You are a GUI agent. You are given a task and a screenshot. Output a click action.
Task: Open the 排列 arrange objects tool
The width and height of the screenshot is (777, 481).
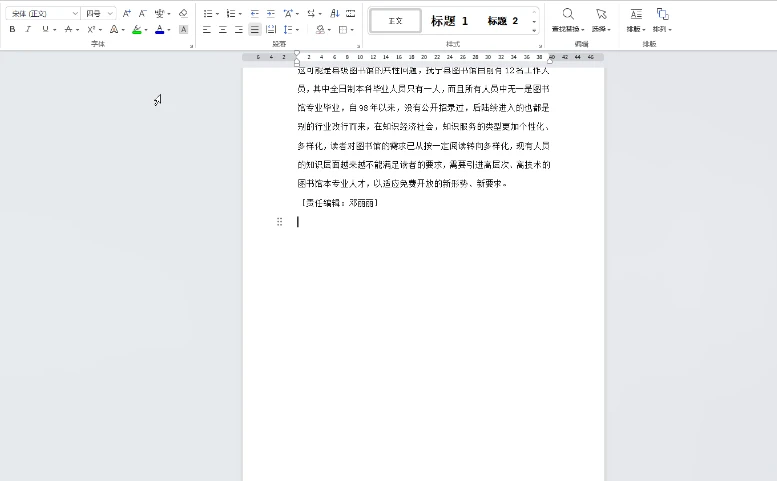[662, 20]
